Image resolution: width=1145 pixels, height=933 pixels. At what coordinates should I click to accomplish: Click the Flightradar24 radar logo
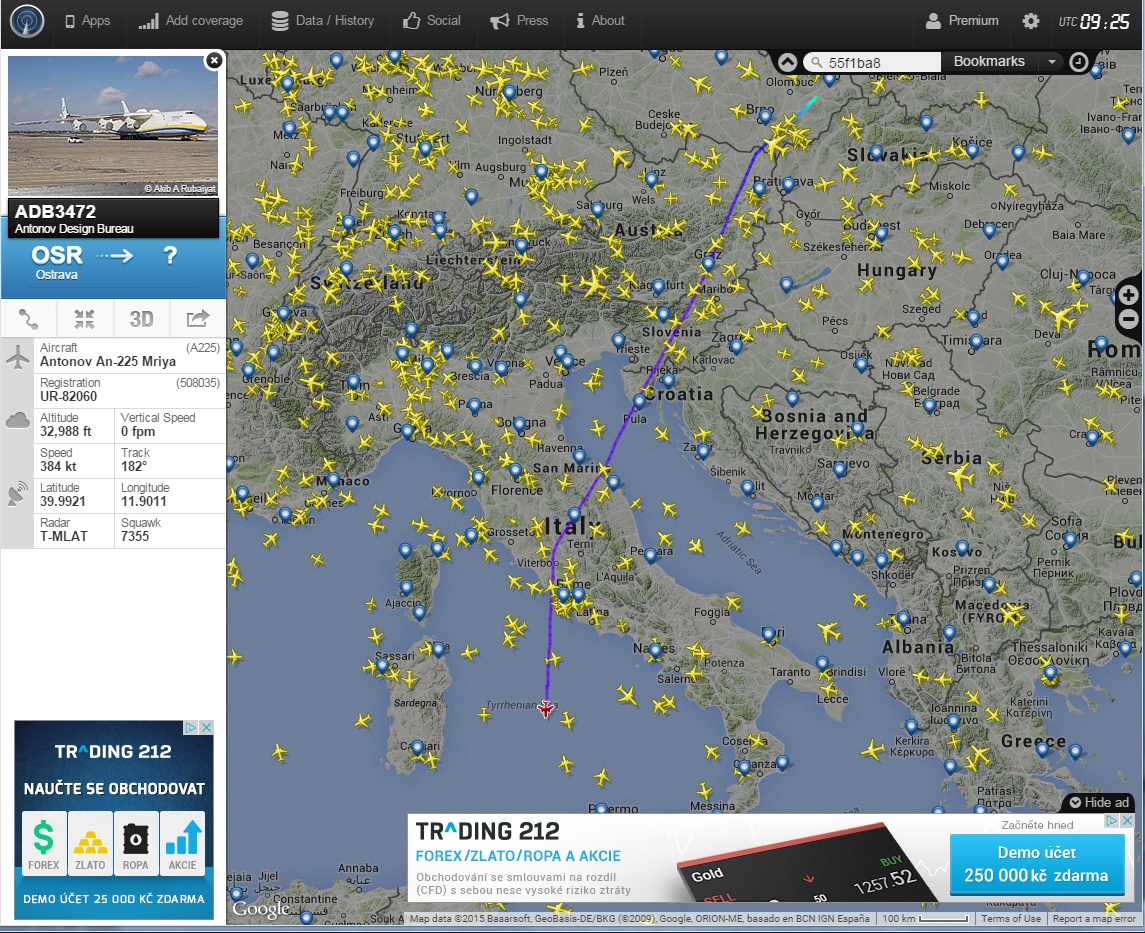(x=27, y=21)
